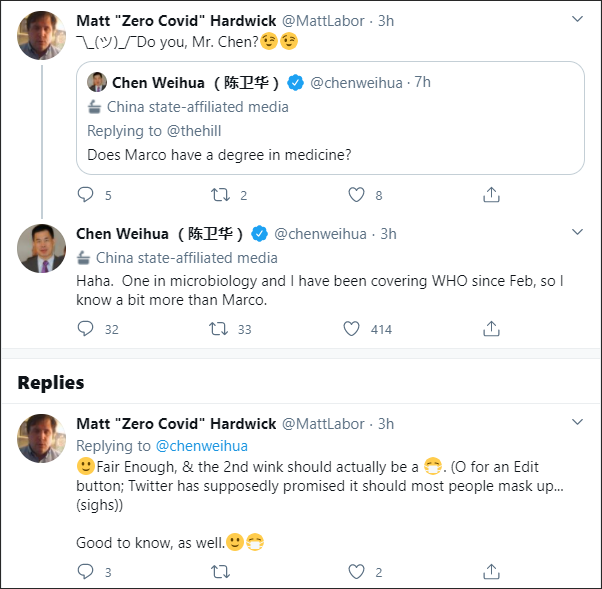Reply to the 'Fair Enough' tweet
Viewport: 602px width, 589px height.
(x=86, y=572)
